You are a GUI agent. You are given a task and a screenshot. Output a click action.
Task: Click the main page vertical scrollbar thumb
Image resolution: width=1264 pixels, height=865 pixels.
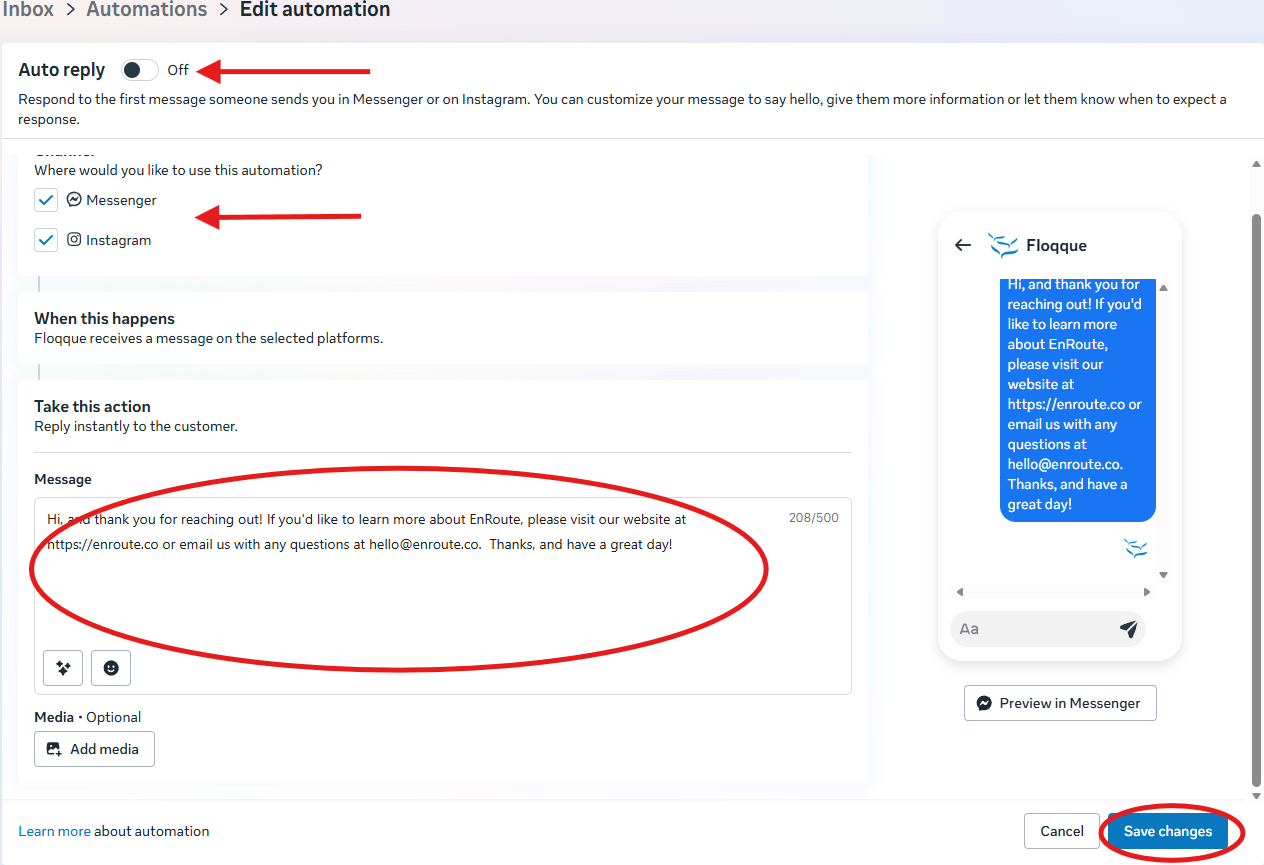(x=1257, y=500)
